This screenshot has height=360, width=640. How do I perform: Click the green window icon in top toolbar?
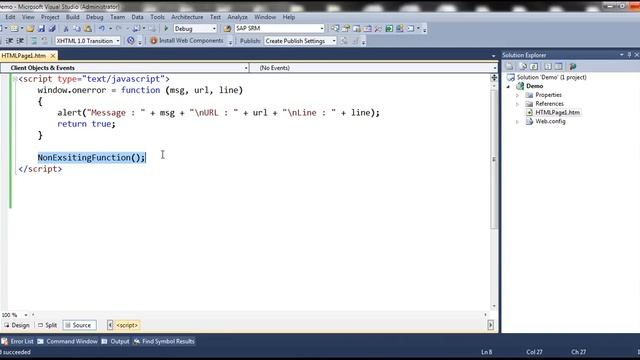pos(389,29)
